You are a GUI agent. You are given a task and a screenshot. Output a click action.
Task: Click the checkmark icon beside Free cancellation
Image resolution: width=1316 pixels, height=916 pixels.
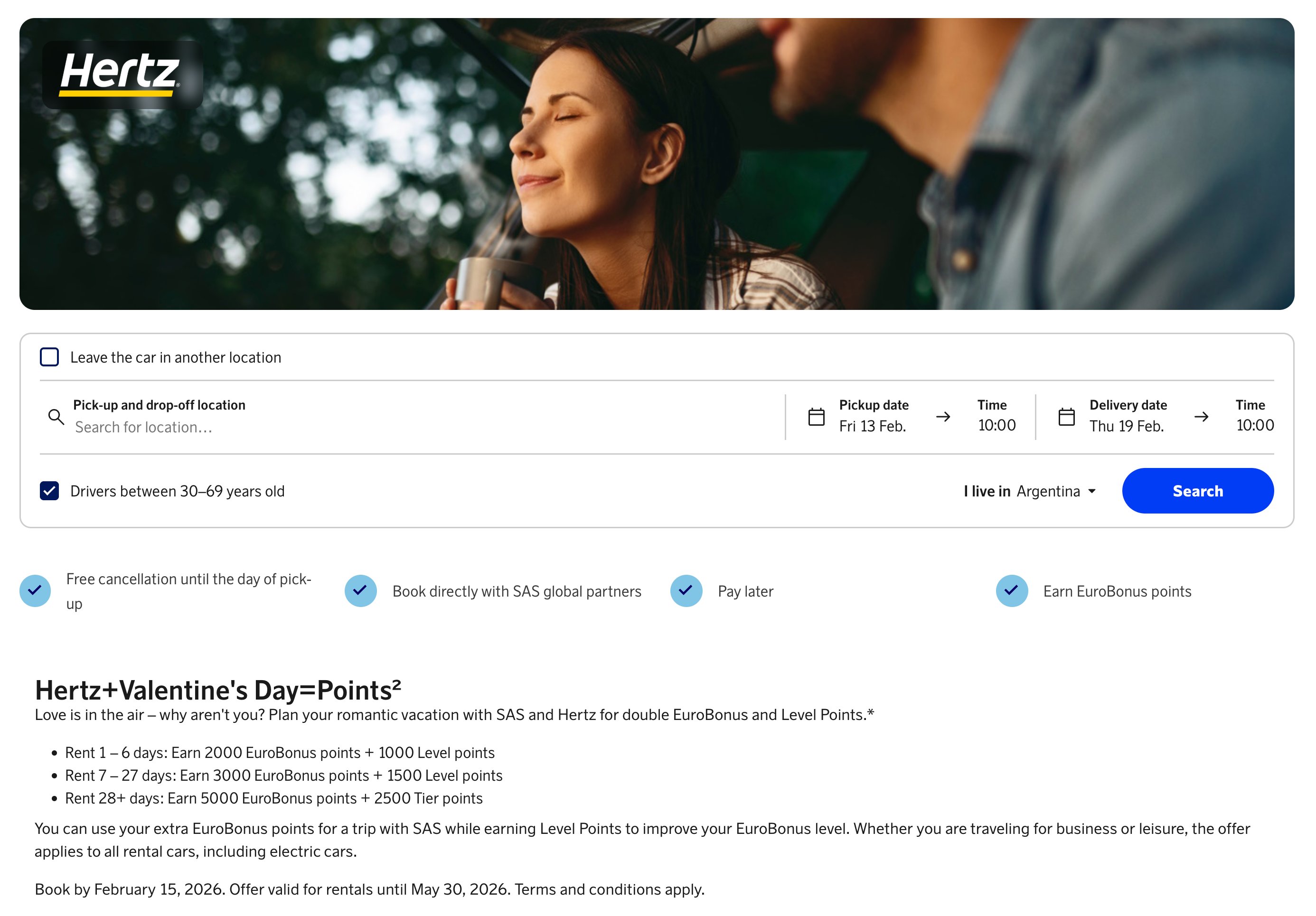35,590
